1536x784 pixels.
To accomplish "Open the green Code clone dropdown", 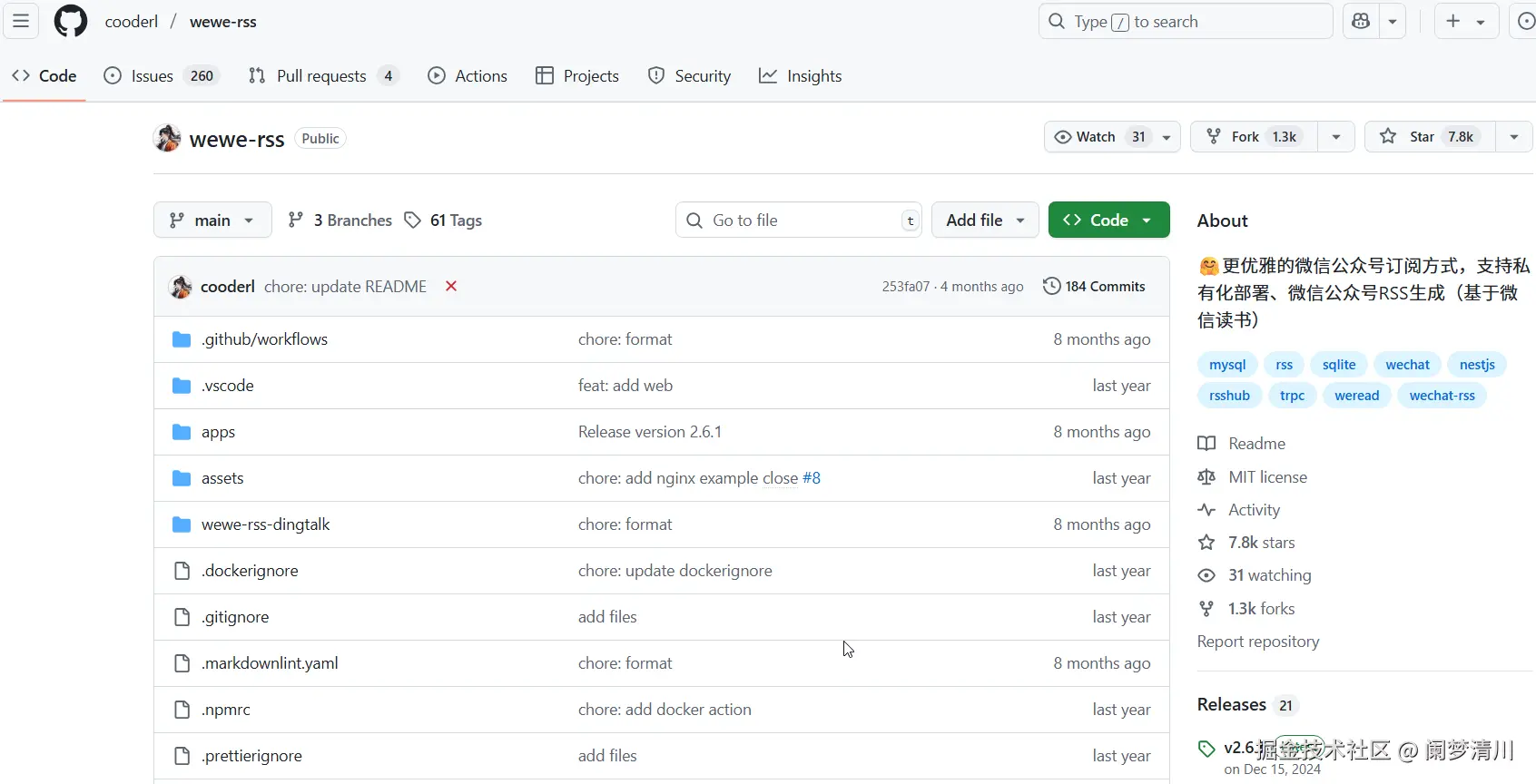I will click(1108, 220).
